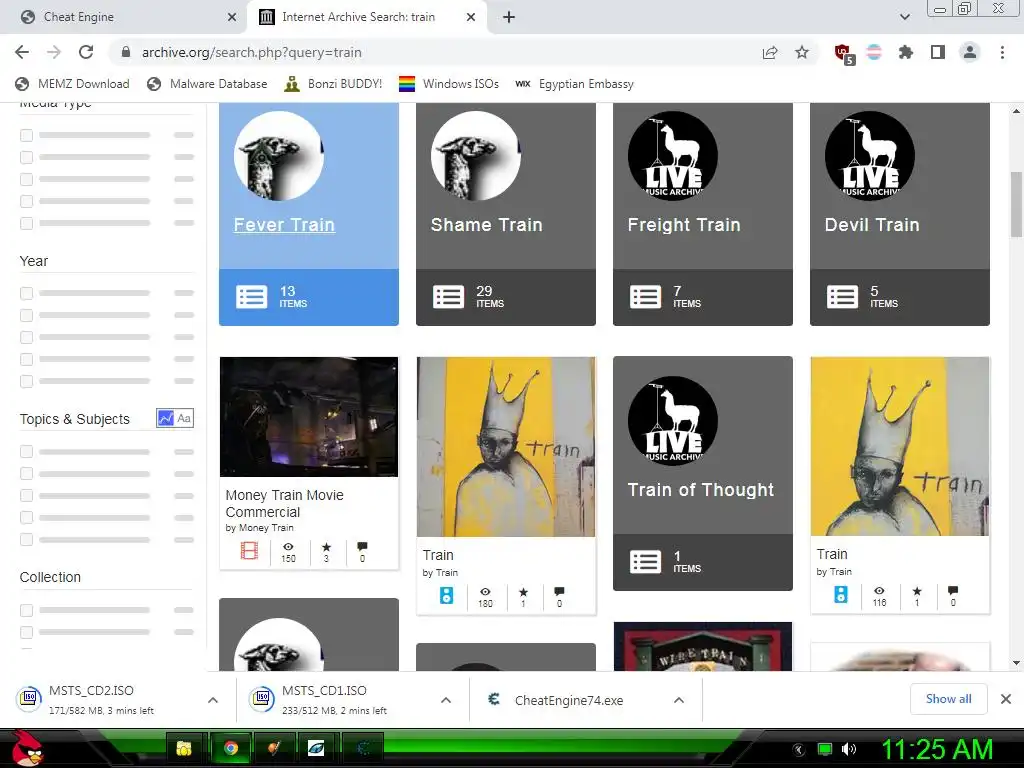Click list icon on Devil Train card
Image resolution: width=1024 pixels, height=768 pixels.
842,296
